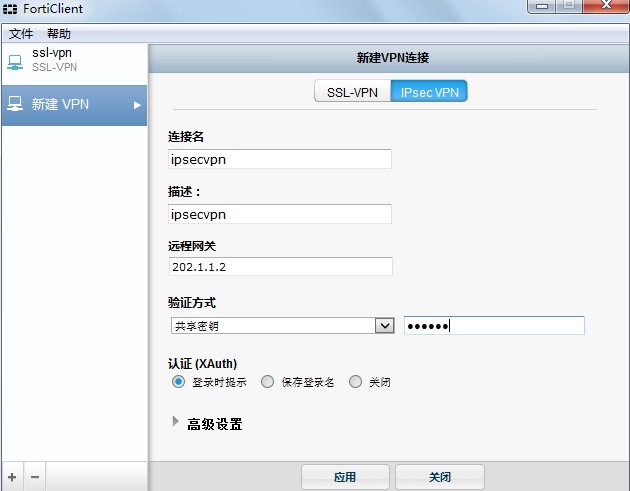630x491 pixels.
Task: Close the FortiClient window
Action: tap(606, 6)
